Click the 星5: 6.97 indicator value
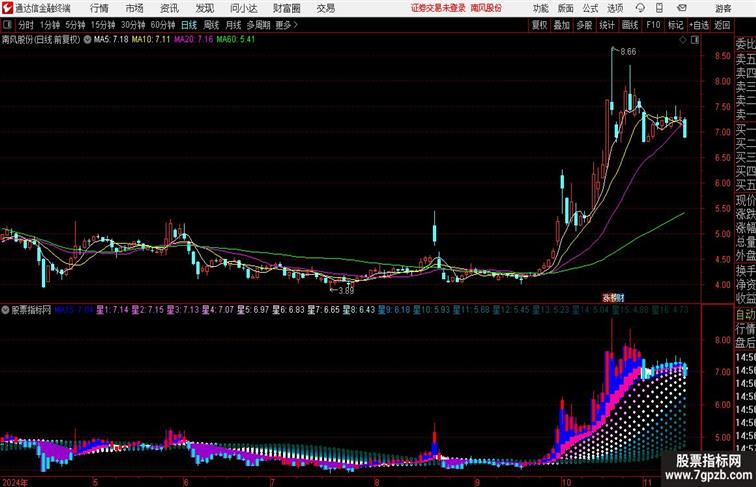 pyautogui.click(x=253, y=310)
